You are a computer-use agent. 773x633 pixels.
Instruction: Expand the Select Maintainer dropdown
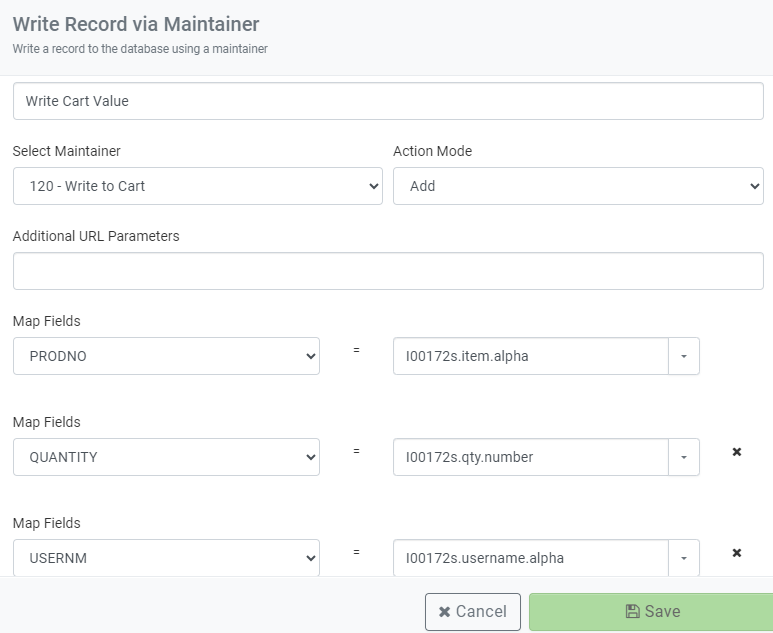click(197, 186)
